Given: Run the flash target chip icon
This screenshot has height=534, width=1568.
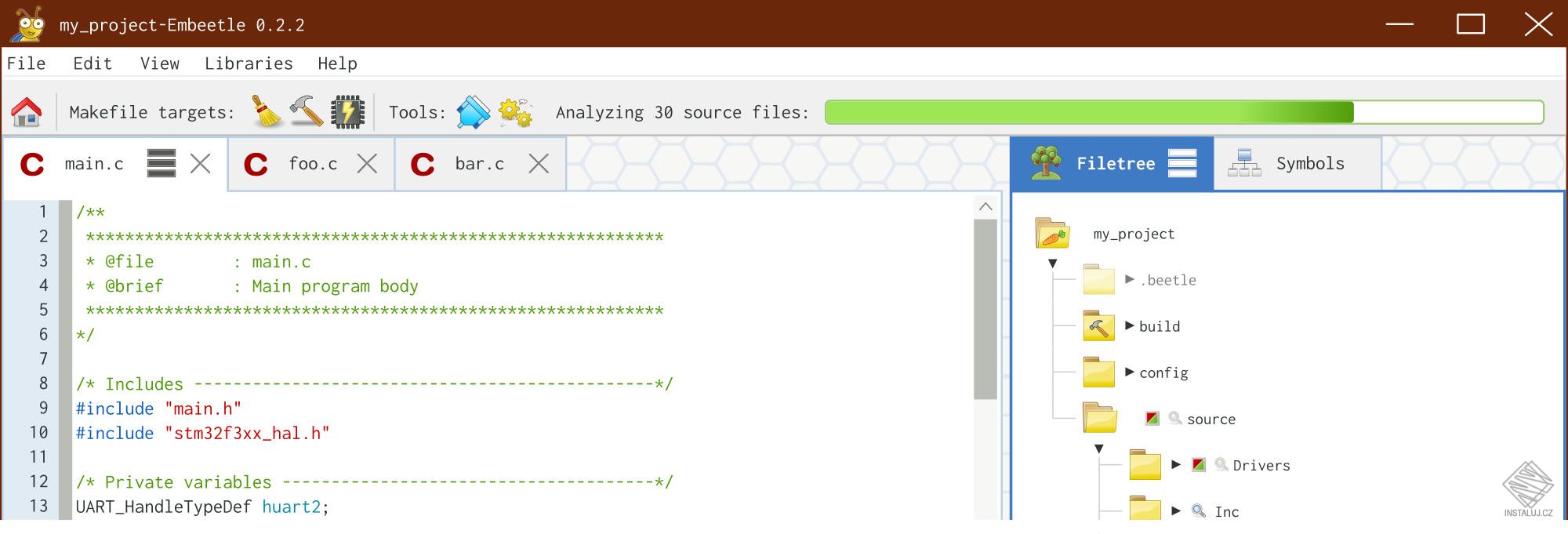Looking at the screenshot, I should pos(347,111).
